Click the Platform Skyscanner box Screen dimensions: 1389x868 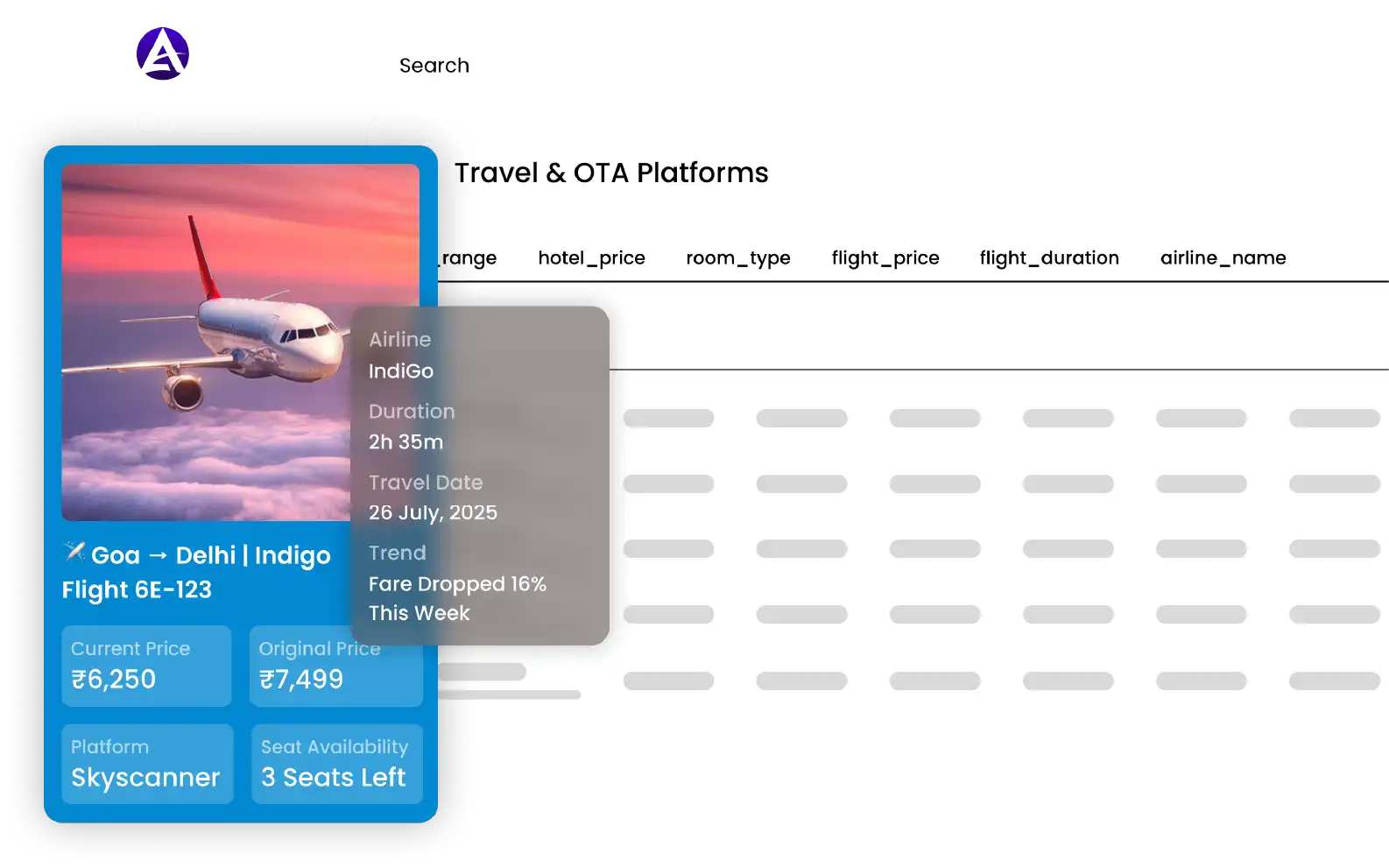click(x=146, y=764)
